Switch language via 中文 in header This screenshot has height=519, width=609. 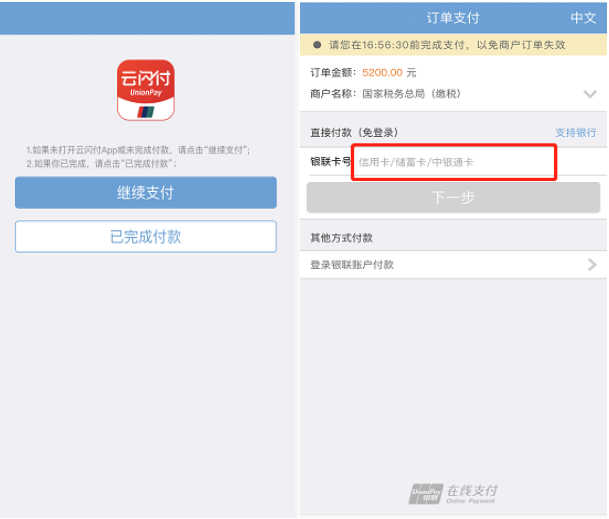click(583, 18)
